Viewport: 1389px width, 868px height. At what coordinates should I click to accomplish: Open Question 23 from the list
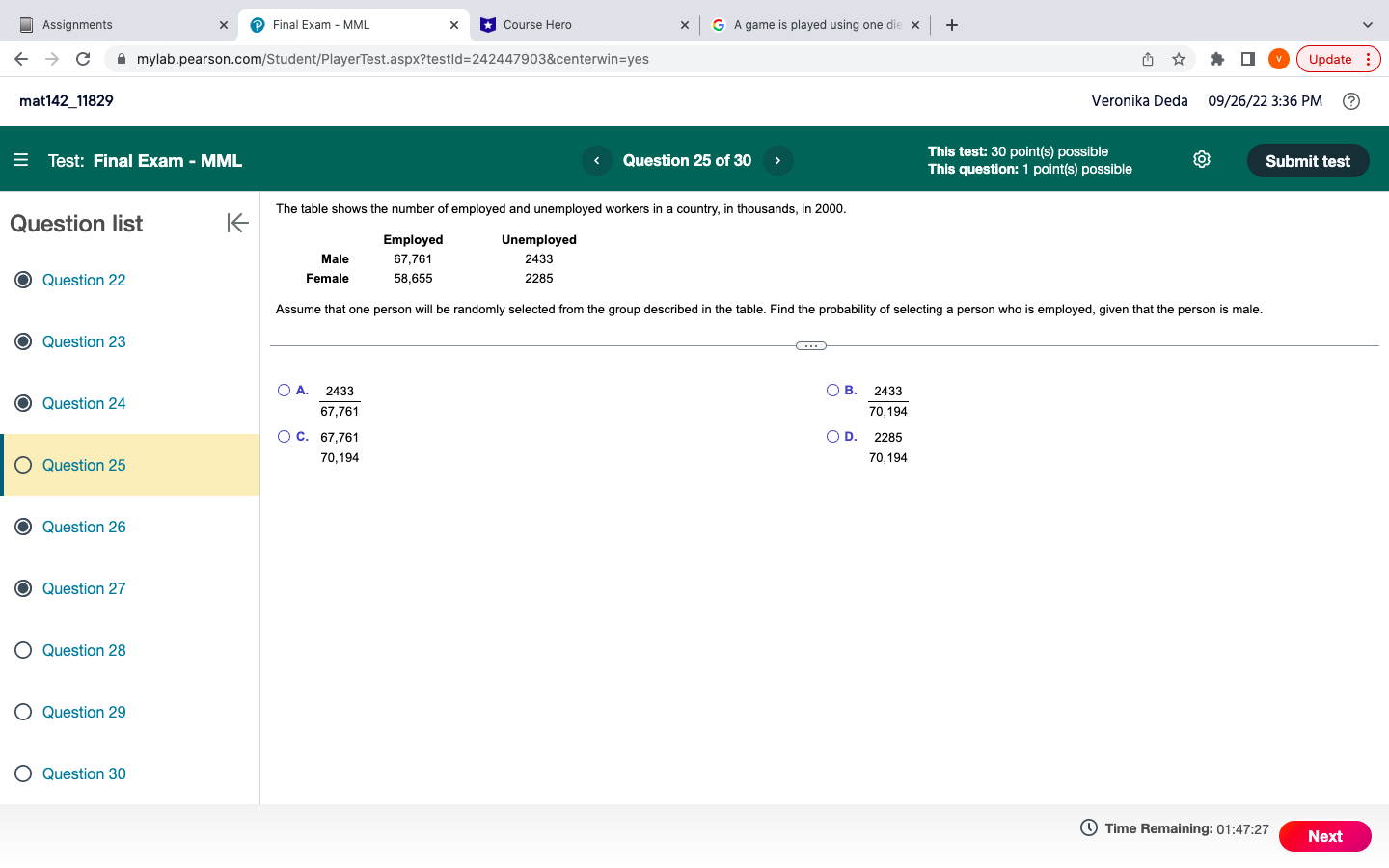coord(84,341)
